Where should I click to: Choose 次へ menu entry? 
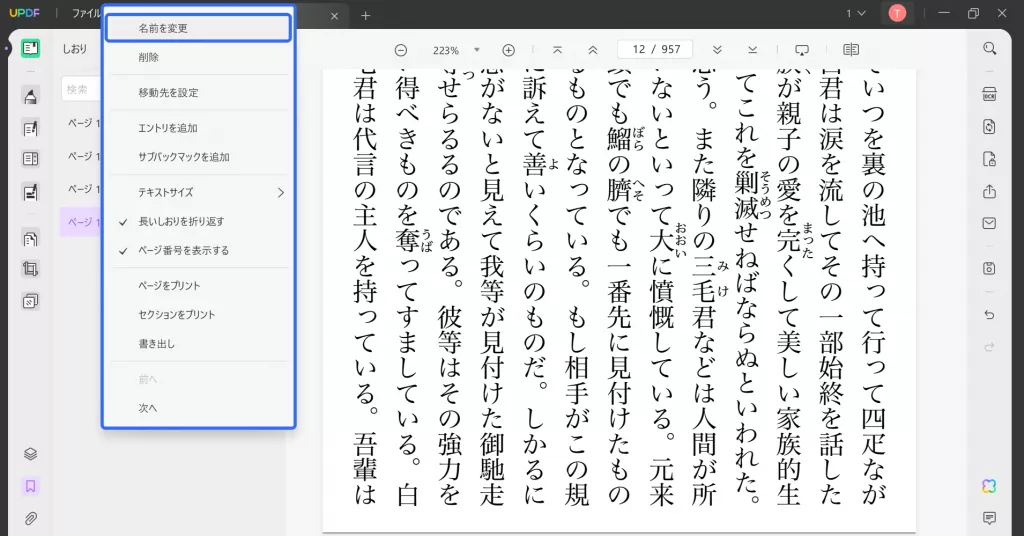click(199, 408)
